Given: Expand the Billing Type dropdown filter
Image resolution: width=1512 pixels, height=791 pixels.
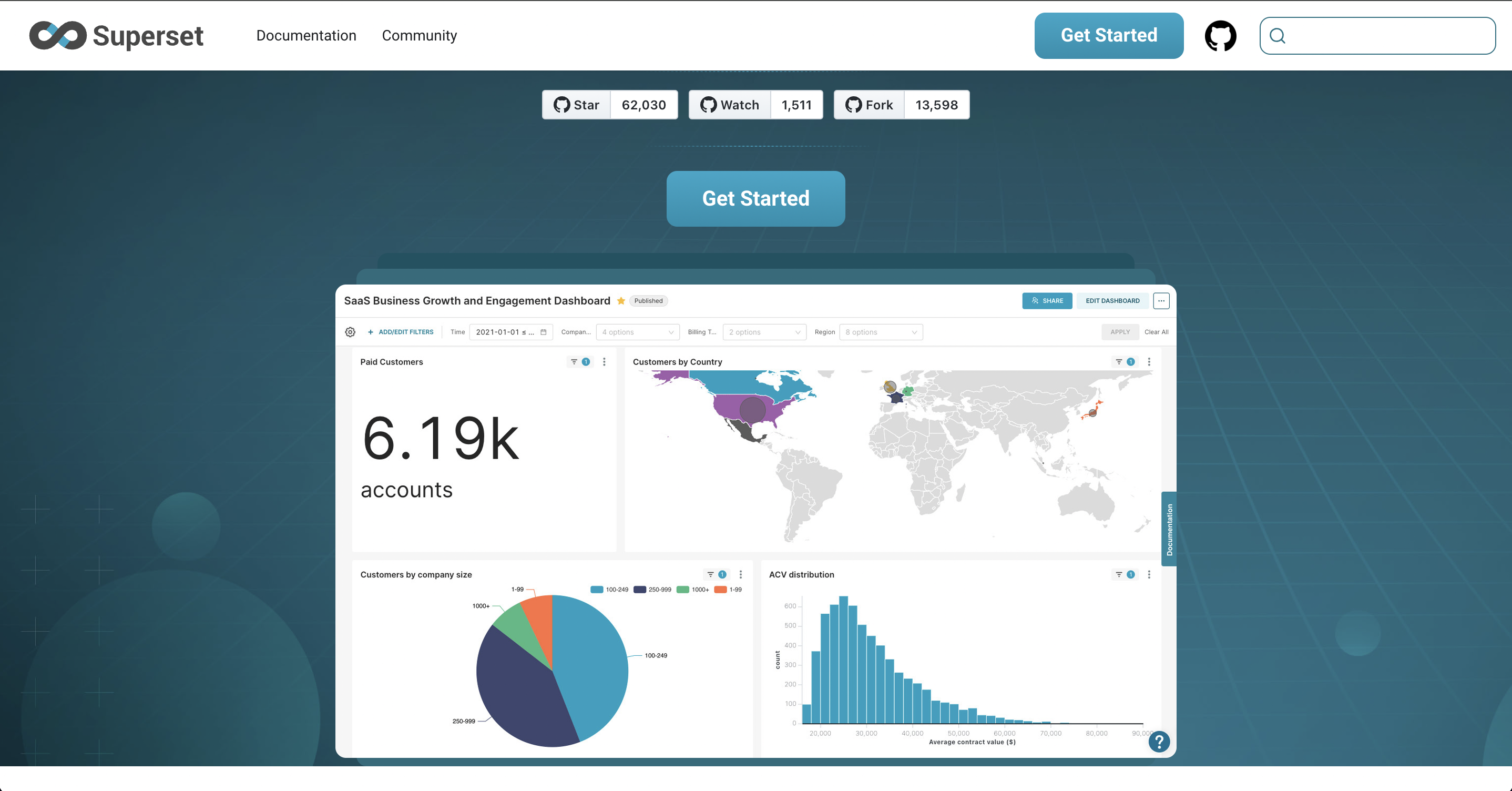Looking at the screenshot, I should 763,332.
